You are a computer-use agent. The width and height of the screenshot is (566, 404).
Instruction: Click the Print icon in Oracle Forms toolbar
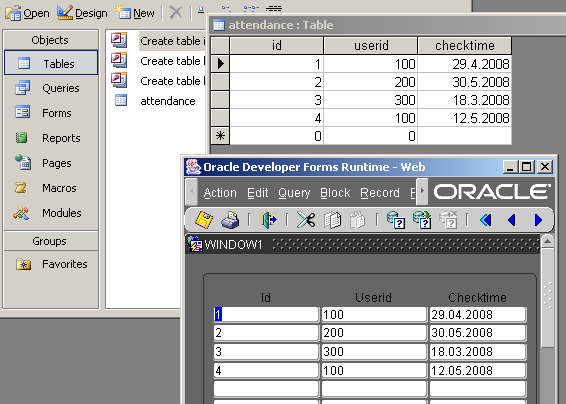coord(230,220)
